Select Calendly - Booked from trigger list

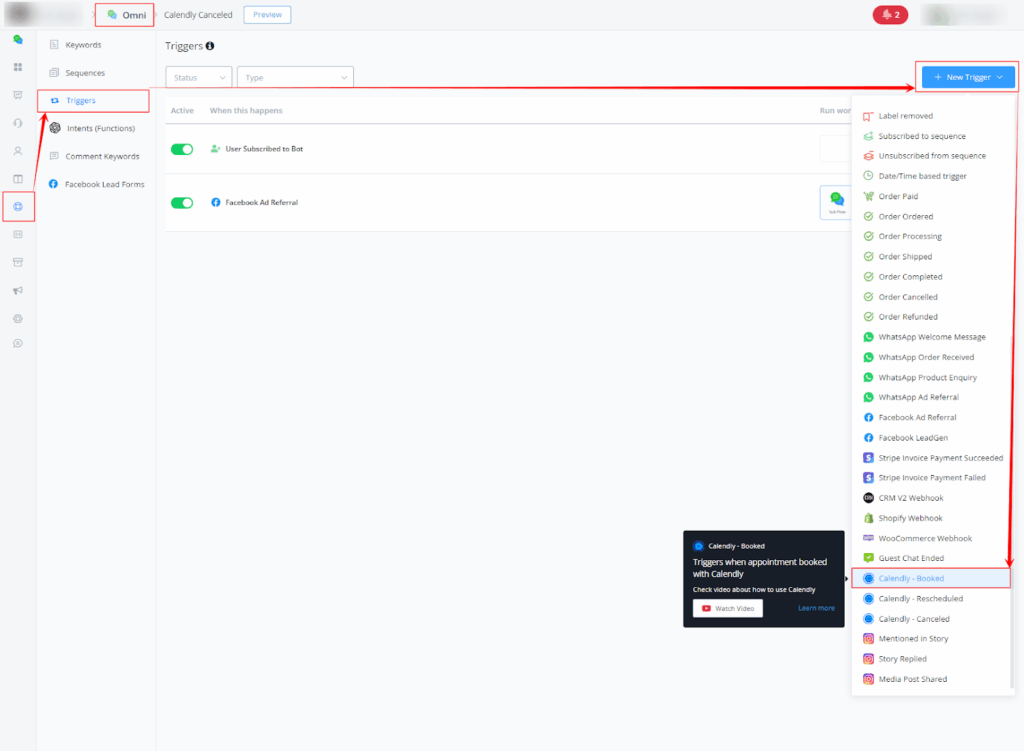click(x=911, y=578)
